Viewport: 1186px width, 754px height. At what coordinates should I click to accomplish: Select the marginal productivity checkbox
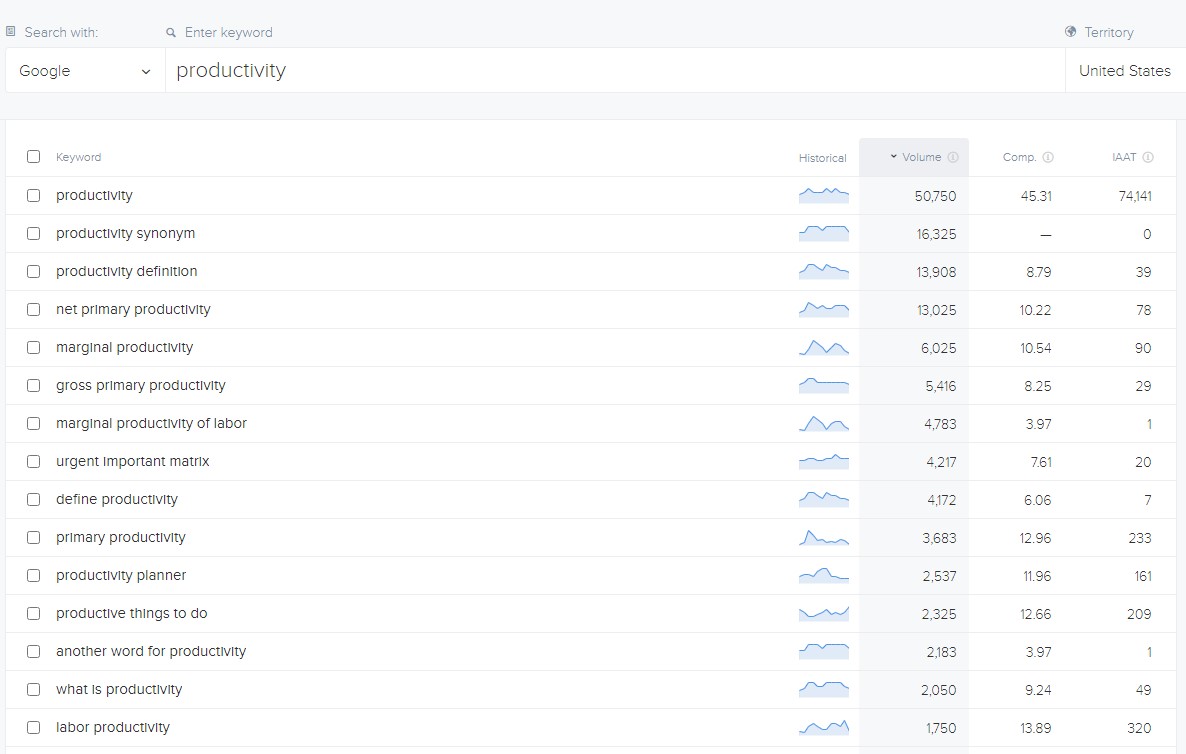[33, 347]
